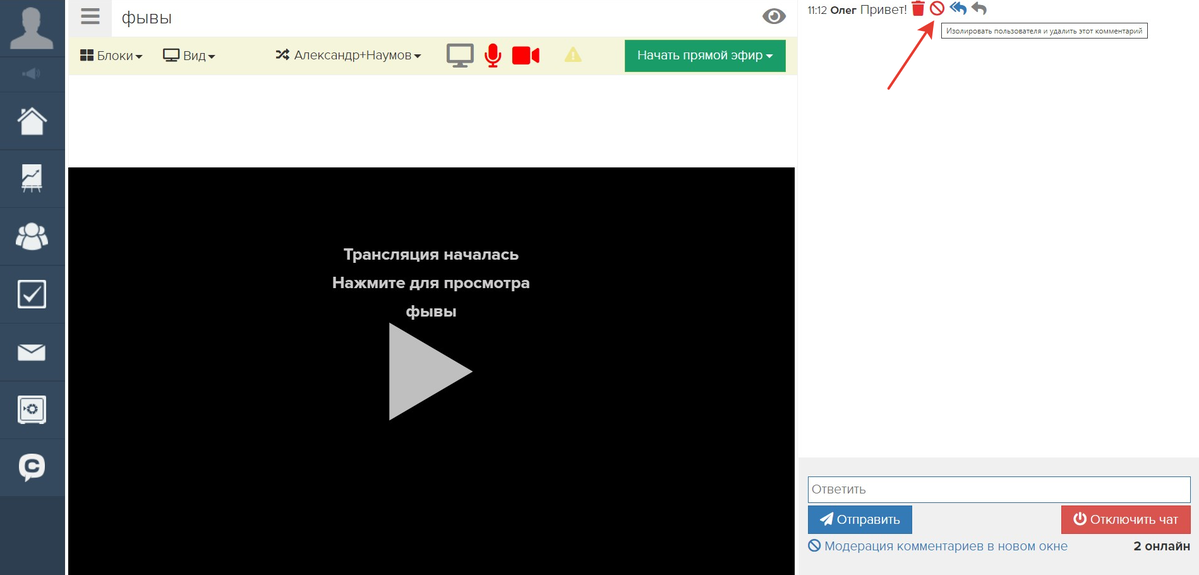This screenshot has width=1199, height=575.
Task: Click Отключить чат button
Action: [1126, 520]
